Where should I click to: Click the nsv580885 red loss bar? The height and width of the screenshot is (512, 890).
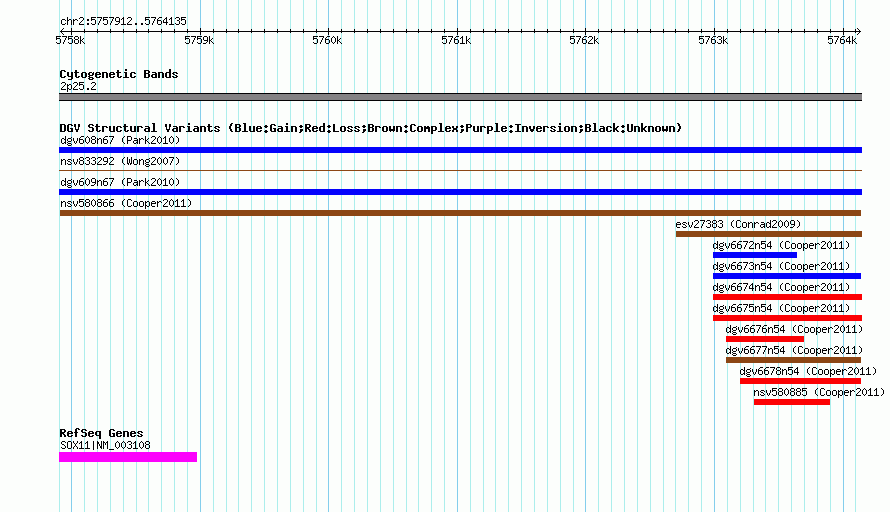[x=792, y=402]
